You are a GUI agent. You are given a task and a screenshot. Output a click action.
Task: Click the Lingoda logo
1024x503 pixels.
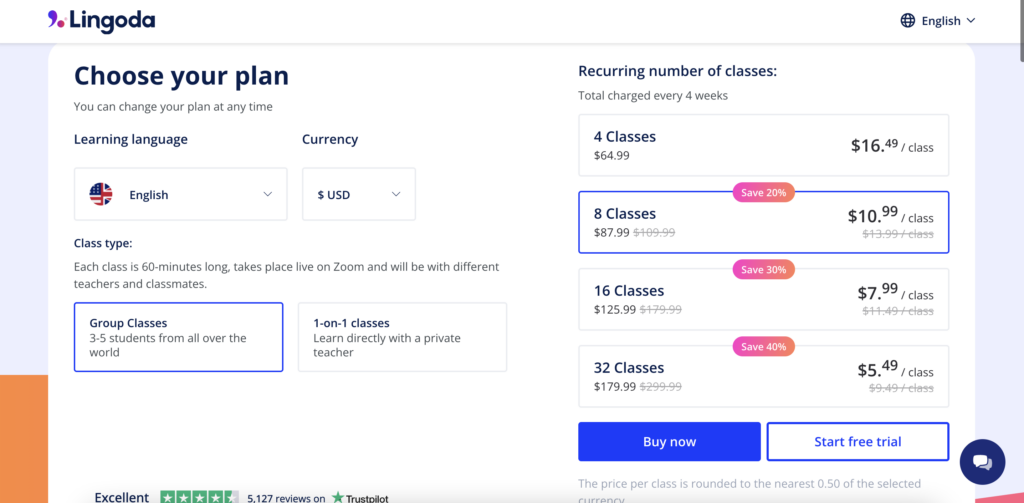tap(101, 20)
